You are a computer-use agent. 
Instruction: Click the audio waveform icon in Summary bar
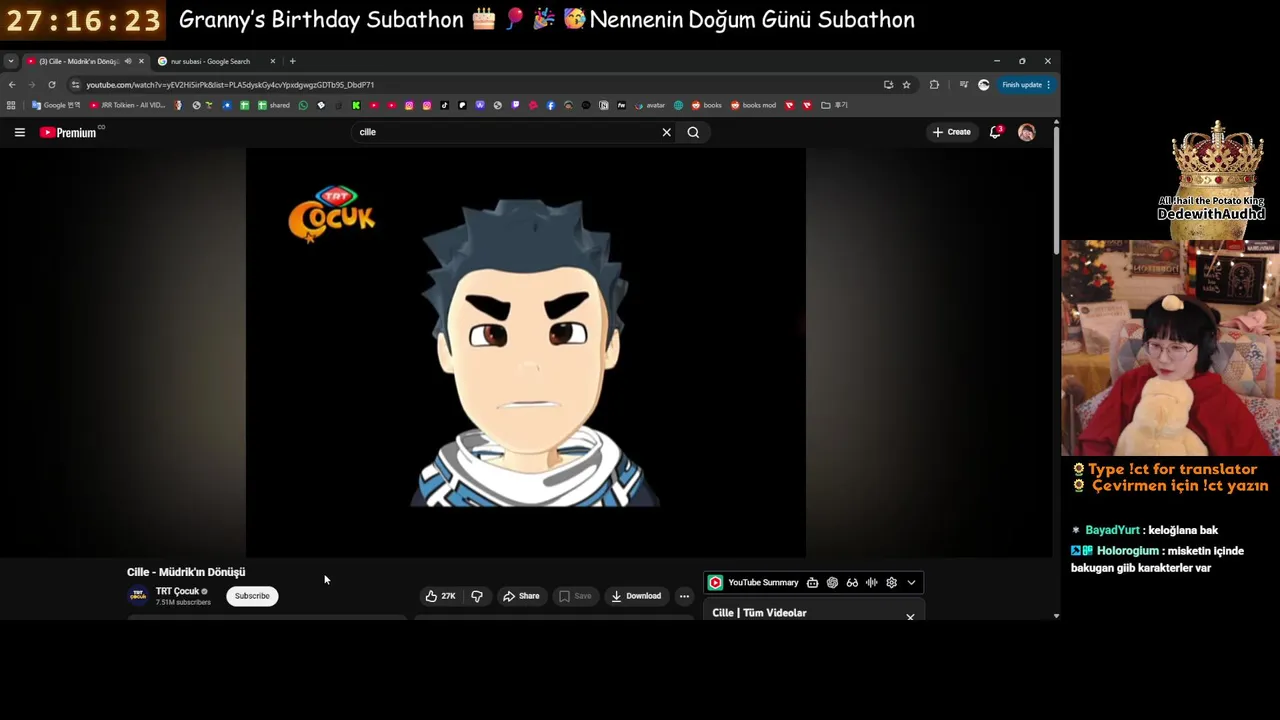tap(872, 583)
